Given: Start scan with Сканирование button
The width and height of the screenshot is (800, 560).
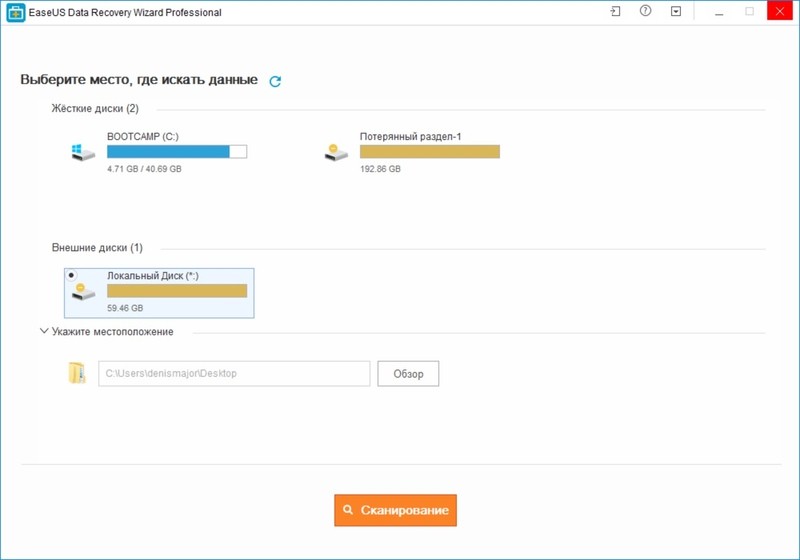Looking at the screenshot, I should [x=395, y=510].
